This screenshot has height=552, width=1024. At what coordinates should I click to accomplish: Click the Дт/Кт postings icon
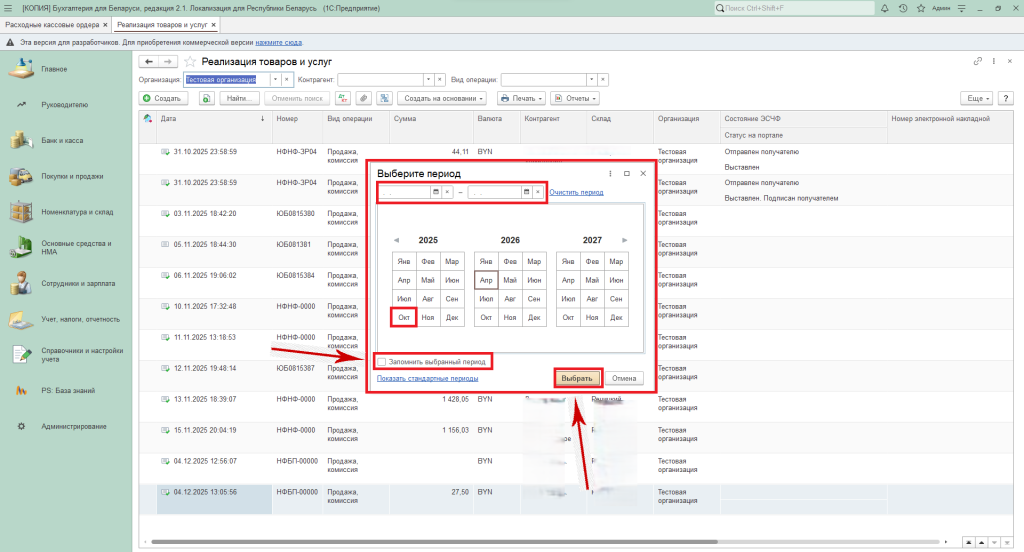click(343, 99)
